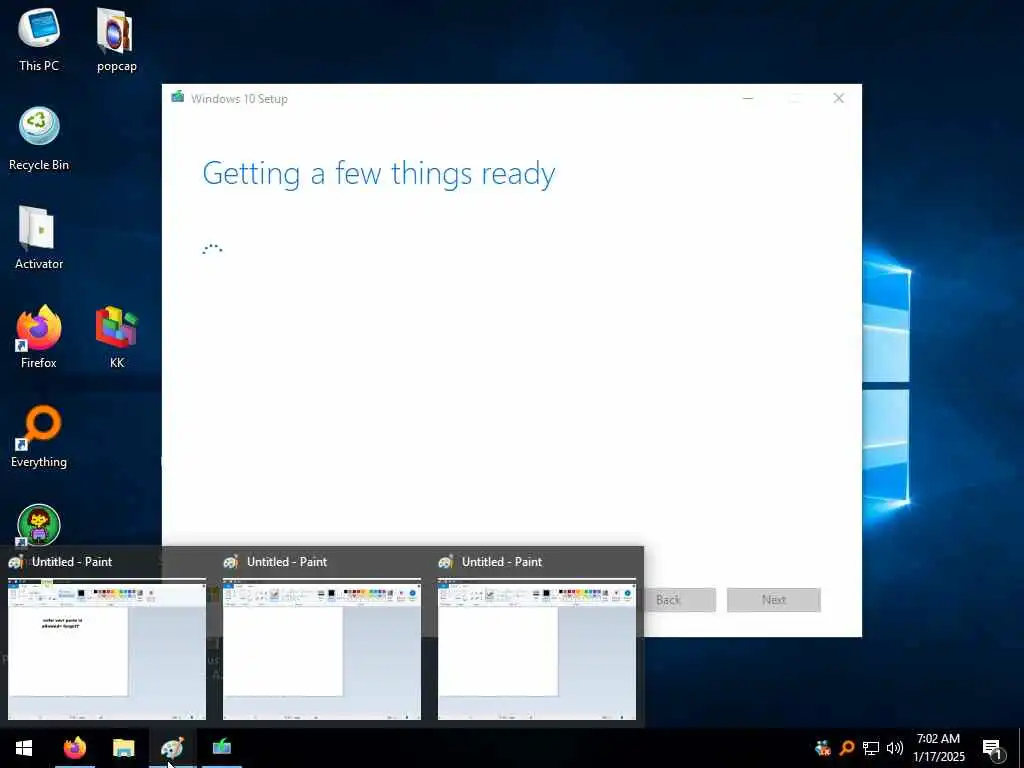Open the This PC desktop icon
Viewport: 1024px width, 768px height.
39,39
